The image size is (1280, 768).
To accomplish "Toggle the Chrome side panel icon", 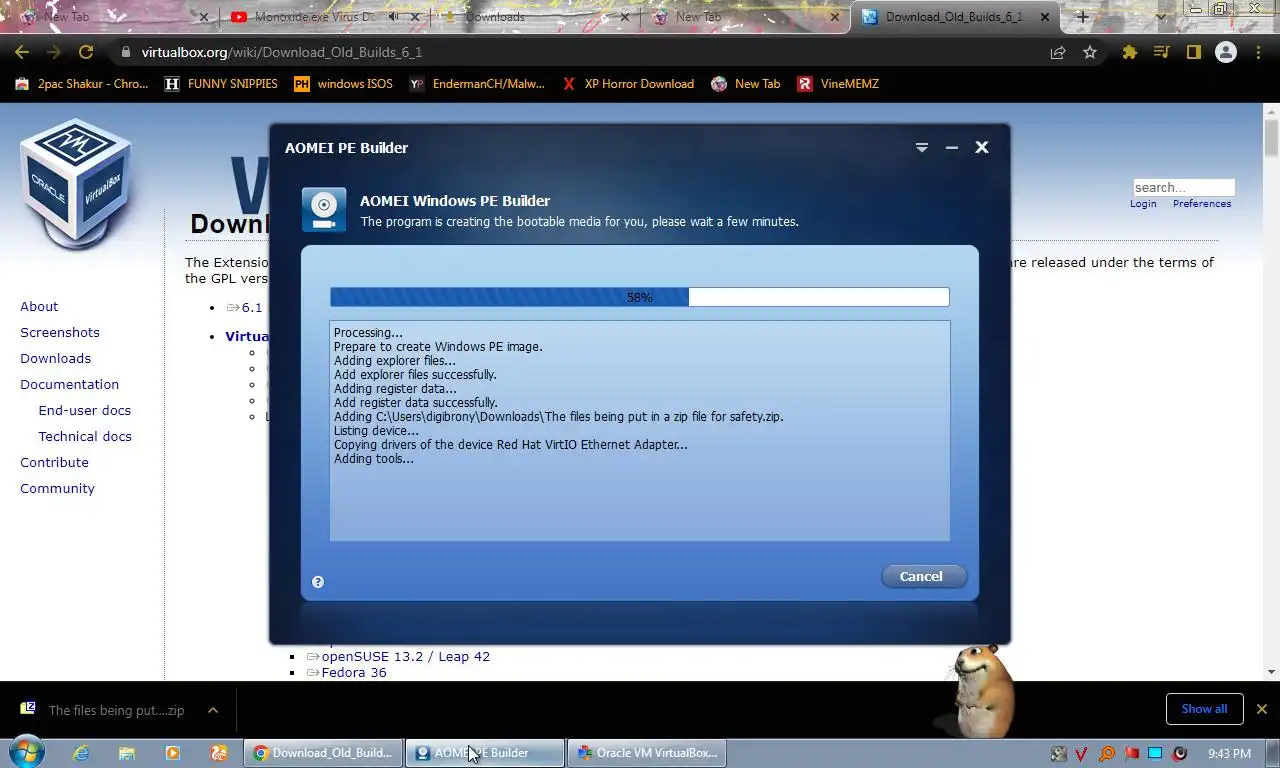I will pyautogui.click(x=1193, y=52).
